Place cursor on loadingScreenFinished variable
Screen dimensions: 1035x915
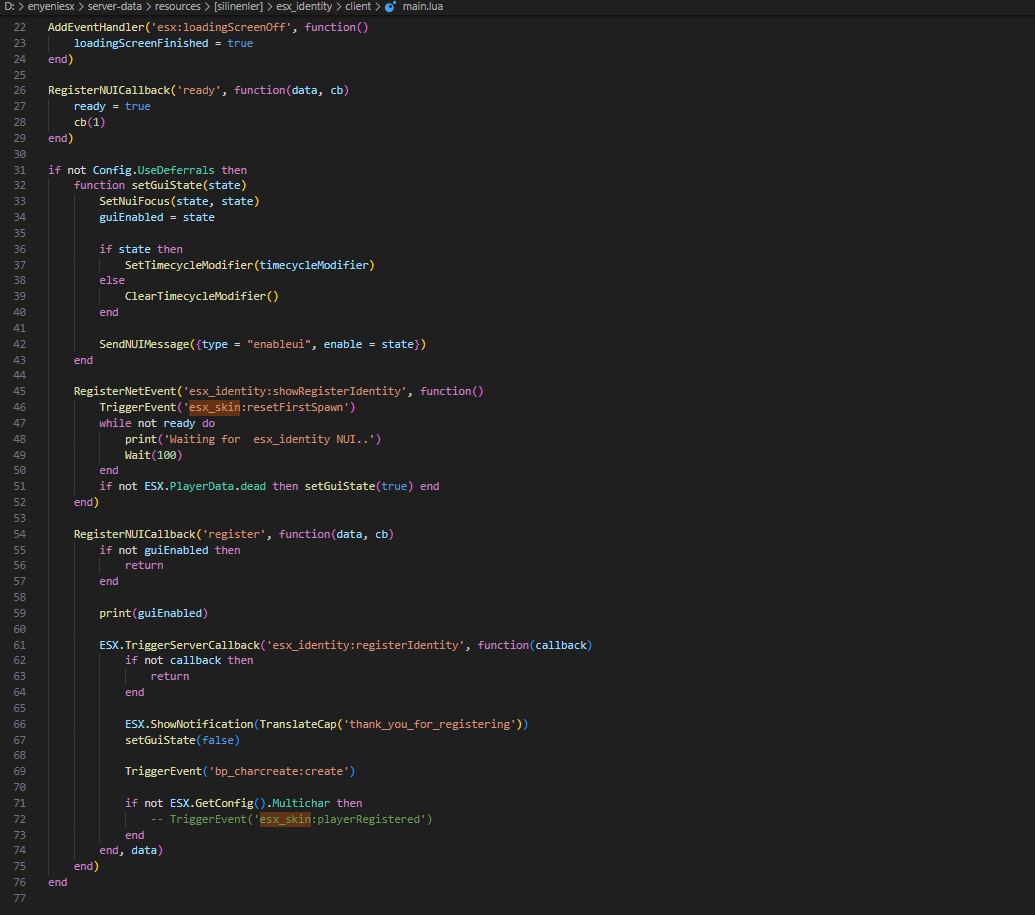pos(136,43)
